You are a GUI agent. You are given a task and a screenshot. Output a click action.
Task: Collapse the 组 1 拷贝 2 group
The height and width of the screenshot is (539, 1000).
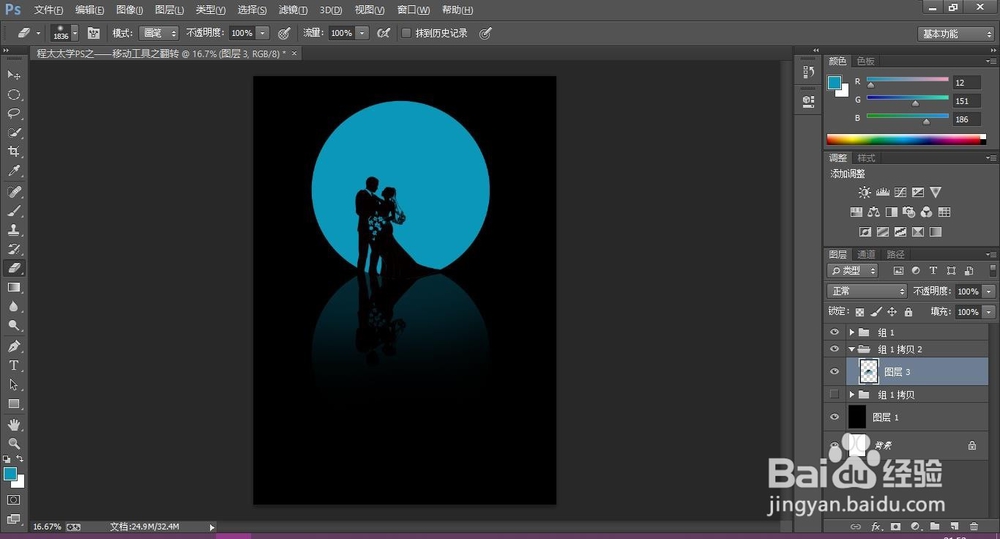[x=851, y=349]
